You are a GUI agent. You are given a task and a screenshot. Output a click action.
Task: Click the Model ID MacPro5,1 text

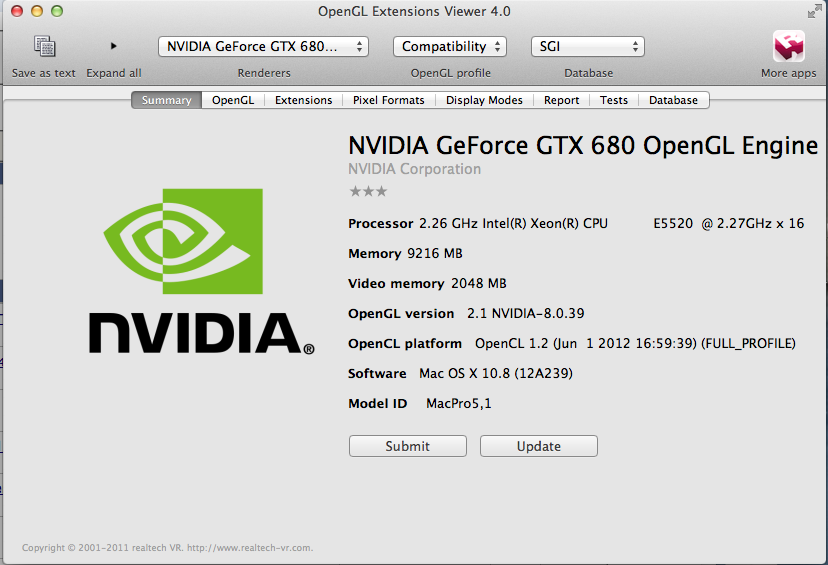(x=458, y=404)
